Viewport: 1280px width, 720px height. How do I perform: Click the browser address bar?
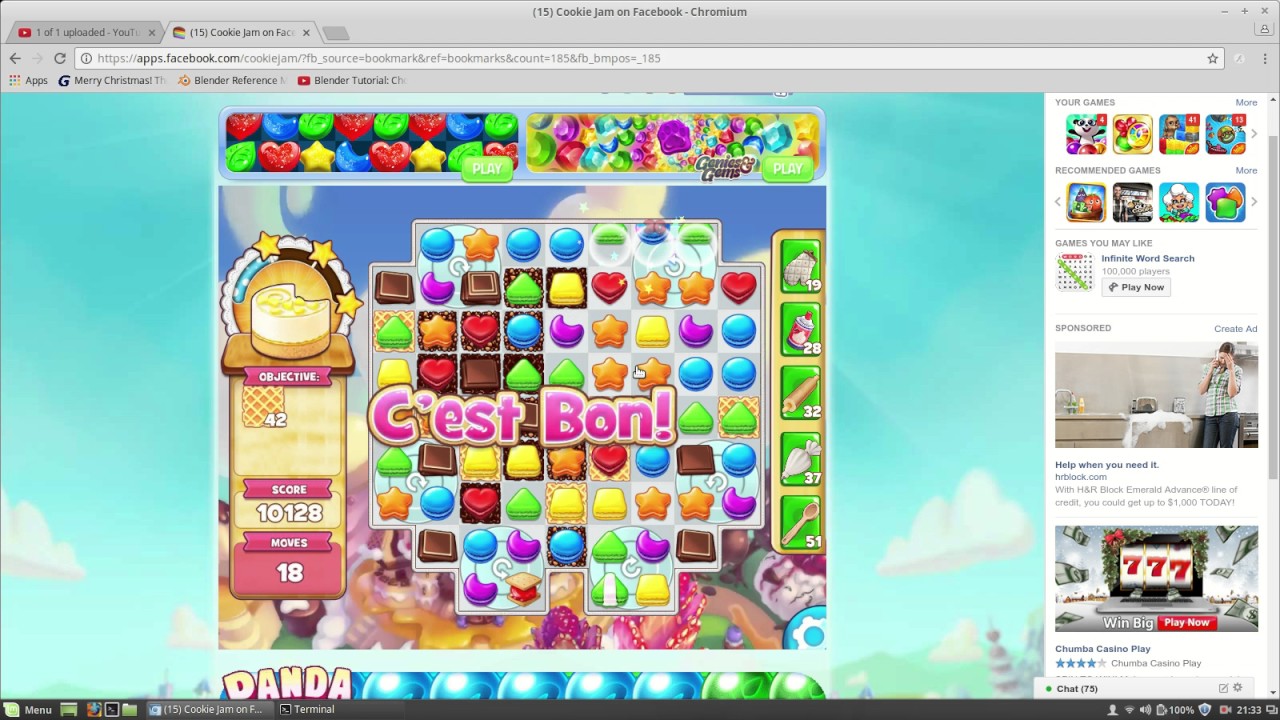point(640,58)
